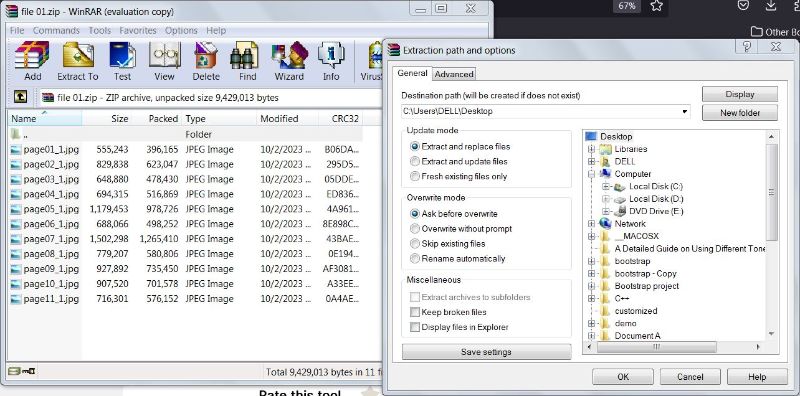Image resolution: width=800 pixels, height=396 pixels.
Task: Click the folder tree scroll-down arrow
Action: (x=771, y=334)
